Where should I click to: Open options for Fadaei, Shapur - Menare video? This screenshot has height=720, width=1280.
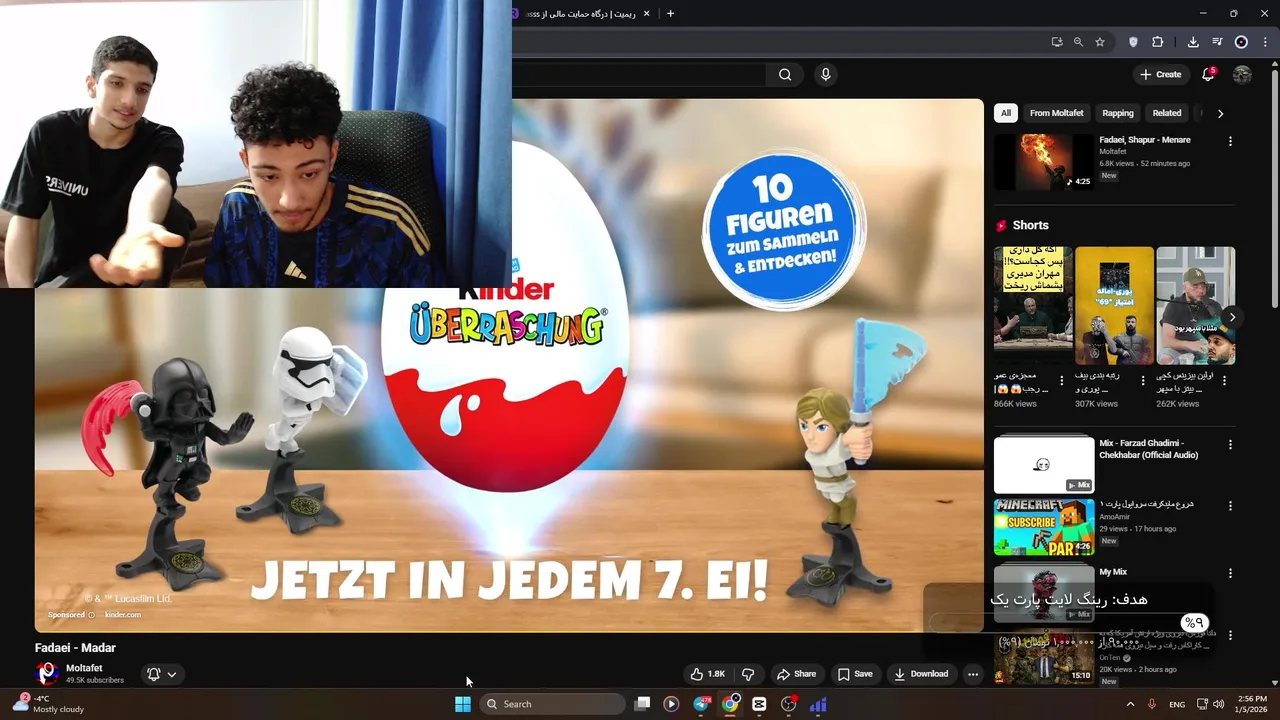tap(1230, 141)
